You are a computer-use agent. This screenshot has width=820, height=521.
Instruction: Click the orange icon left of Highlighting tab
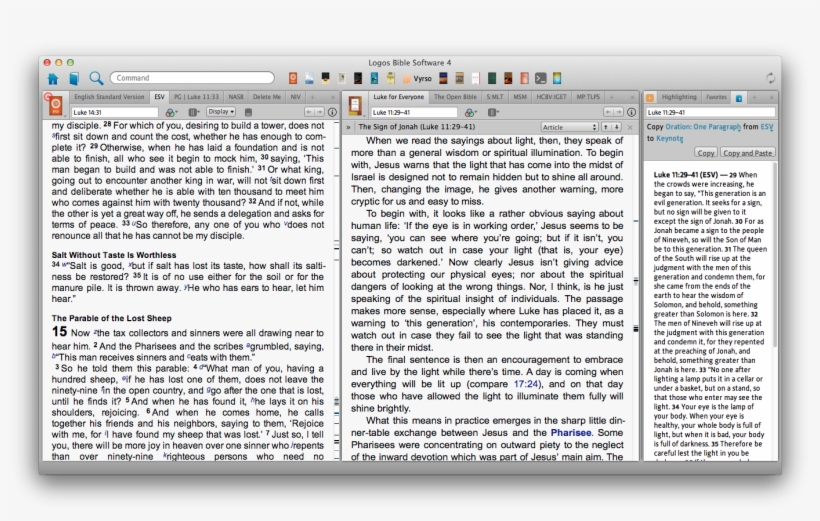pos(650,97)
